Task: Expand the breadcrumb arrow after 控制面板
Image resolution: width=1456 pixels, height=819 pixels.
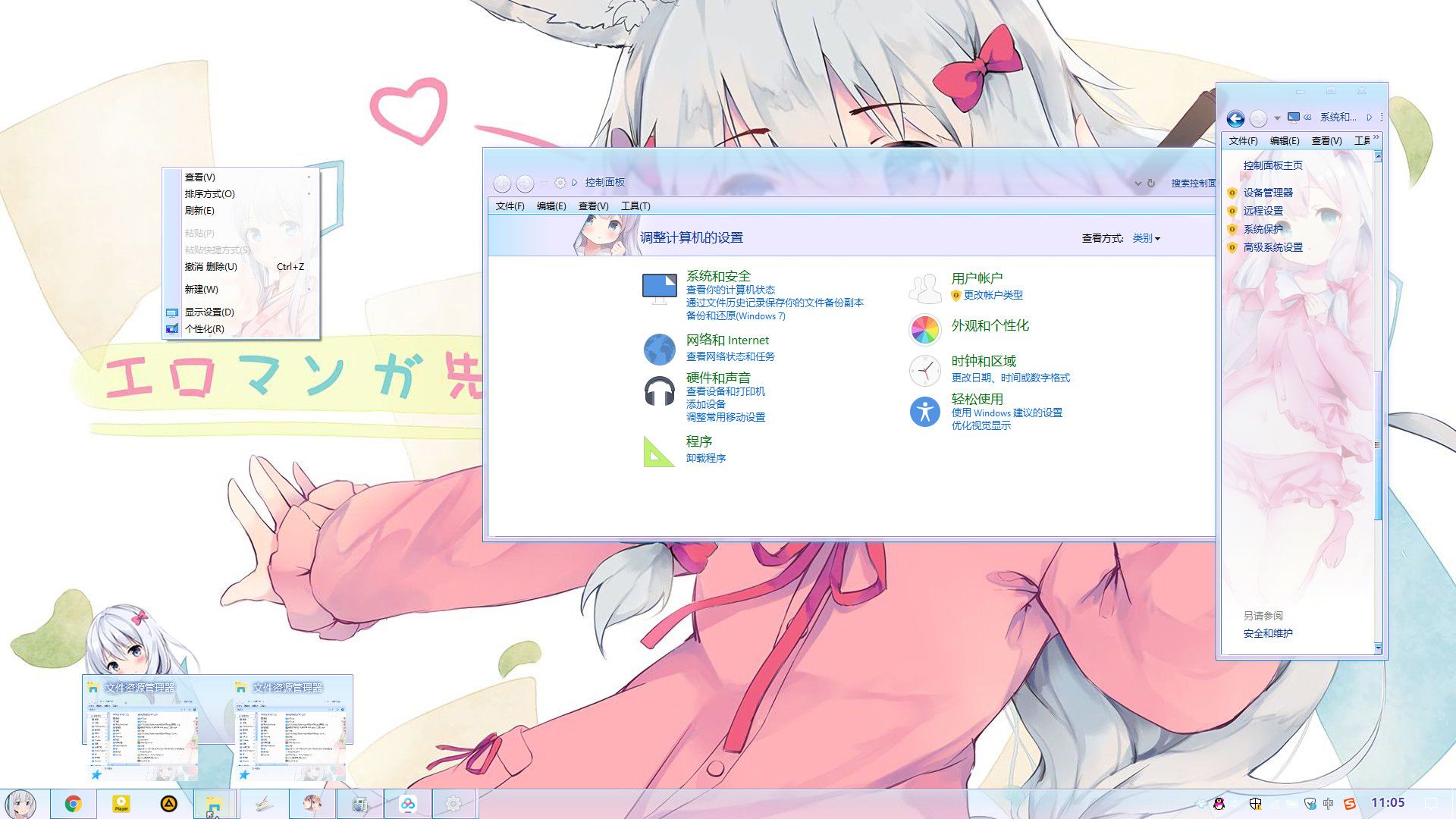Action: coord(575,183)
